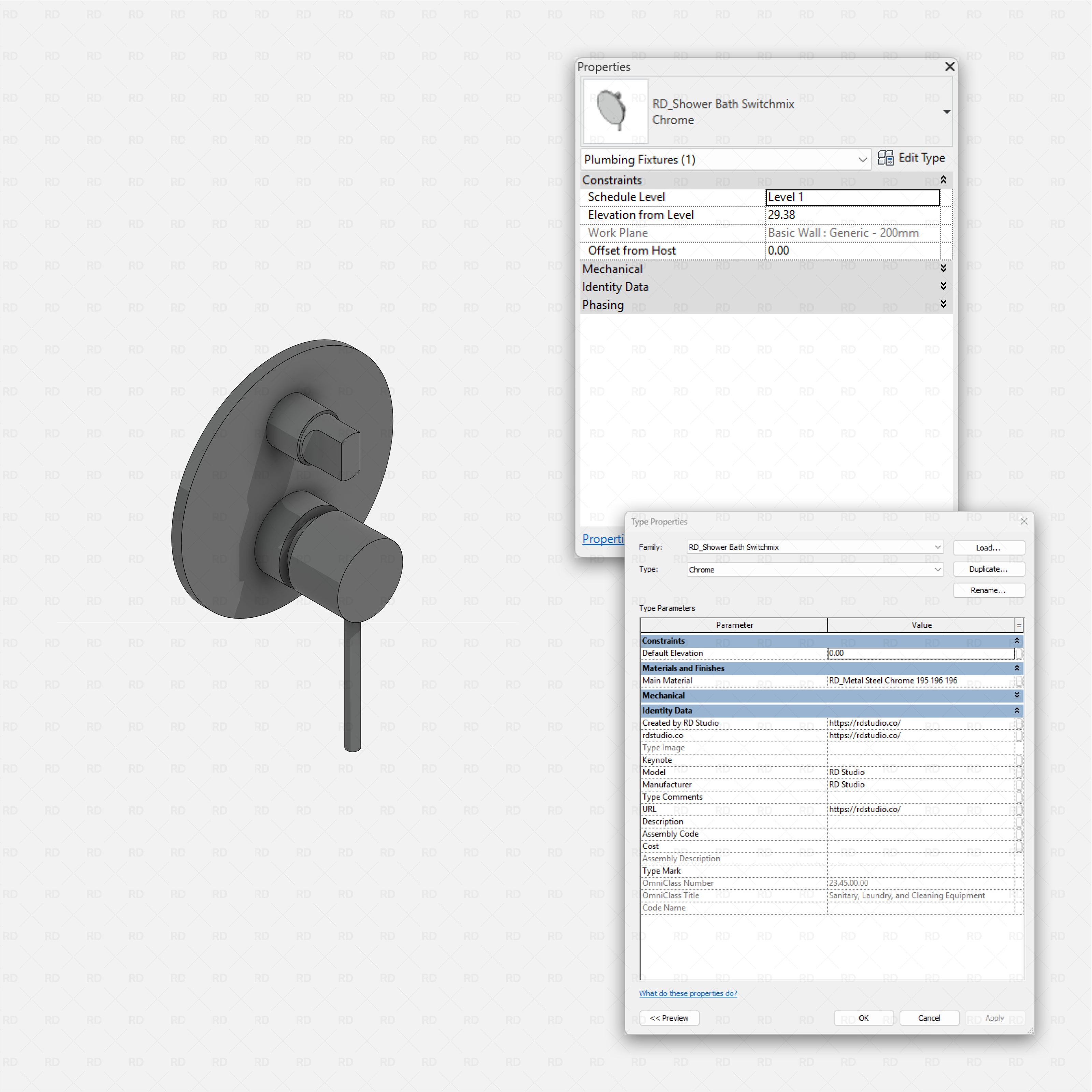Expand the Identity Data group in Properties palette
1092x1092 pixels.
pyautogui.click(x=943, y=286)
